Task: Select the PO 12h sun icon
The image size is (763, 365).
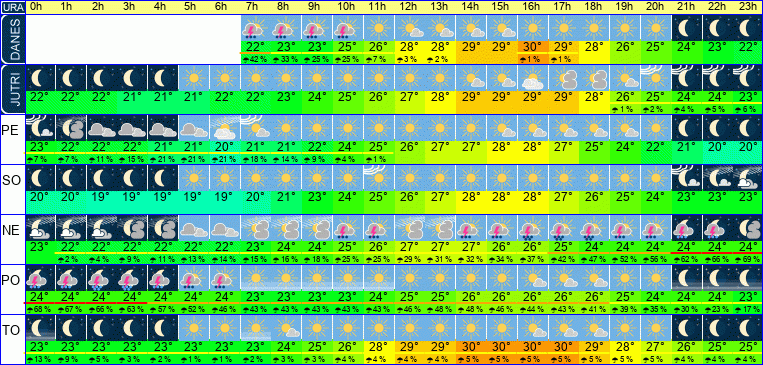Action: [409, 277]
